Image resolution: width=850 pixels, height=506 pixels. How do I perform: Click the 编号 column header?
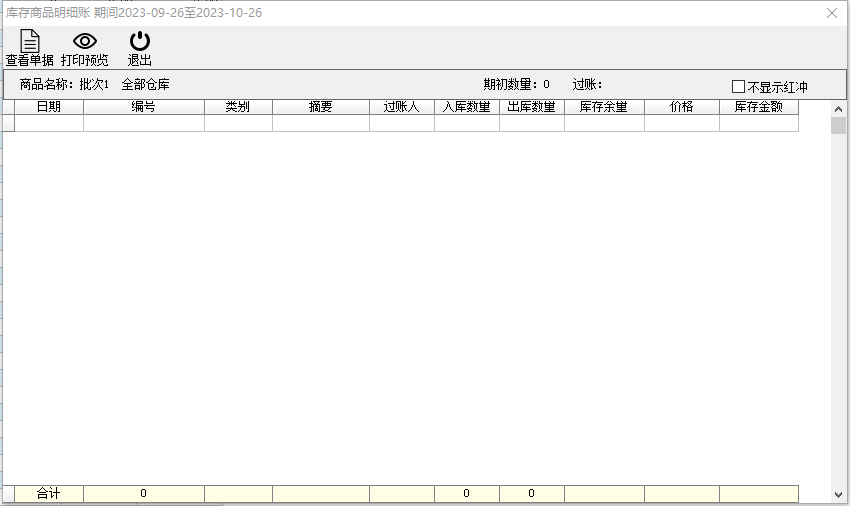pos(143,107)
